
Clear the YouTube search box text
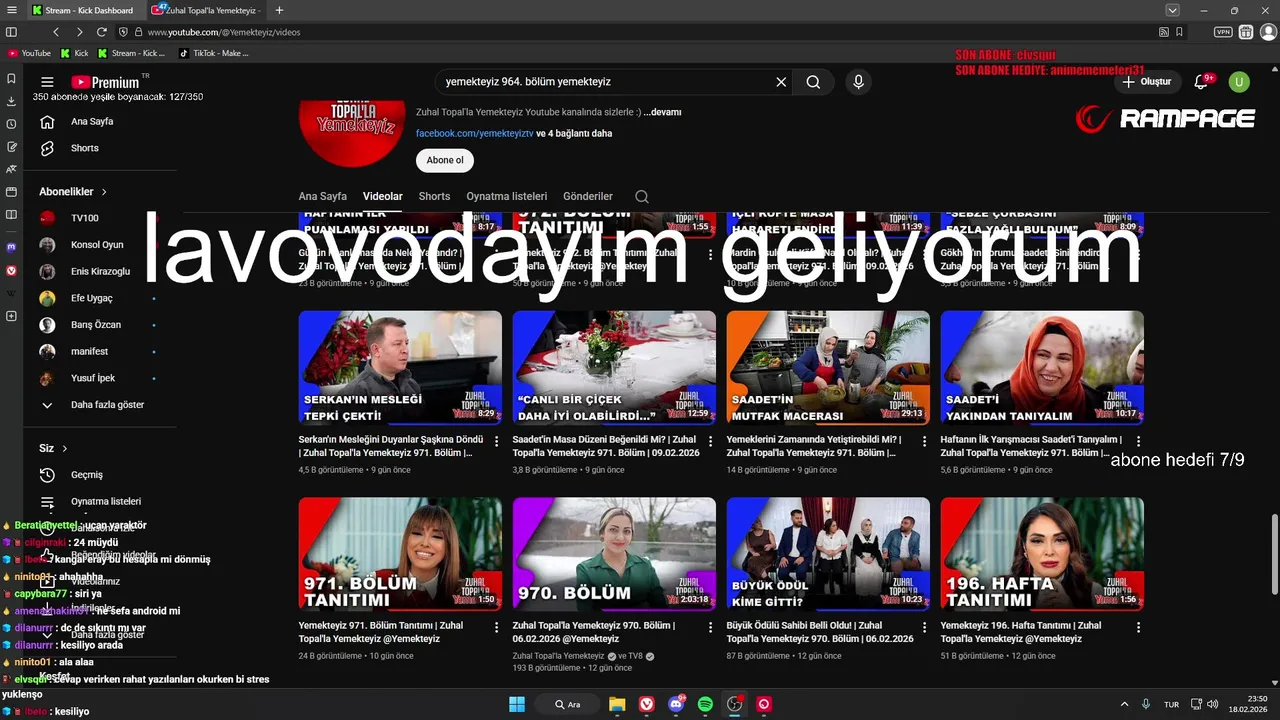click(781, 82)
